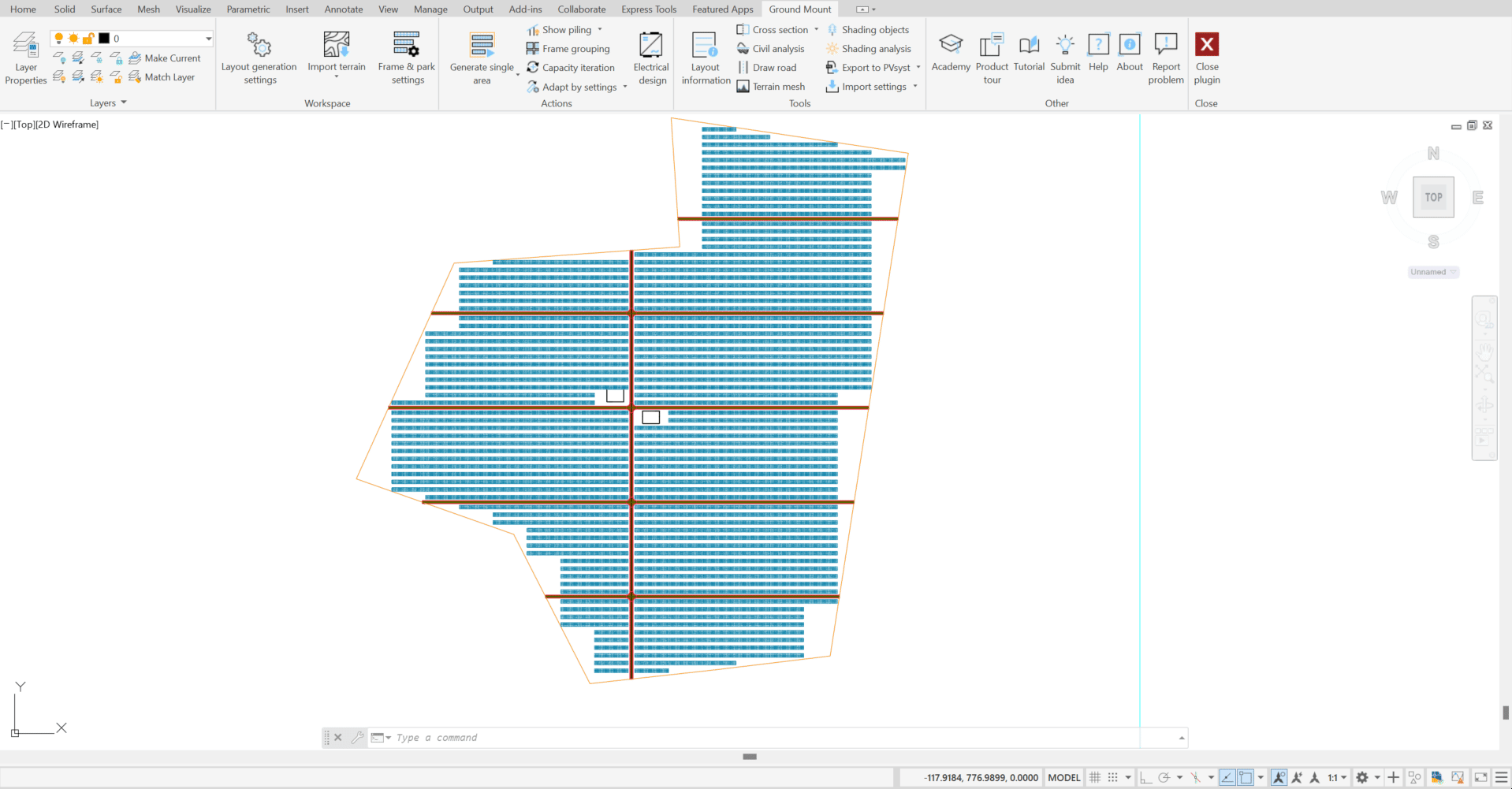Select the Terrain mesh tool
The height and width of the screenshot is (789, 1512).
pyautogui.click(x=770, y=87)
